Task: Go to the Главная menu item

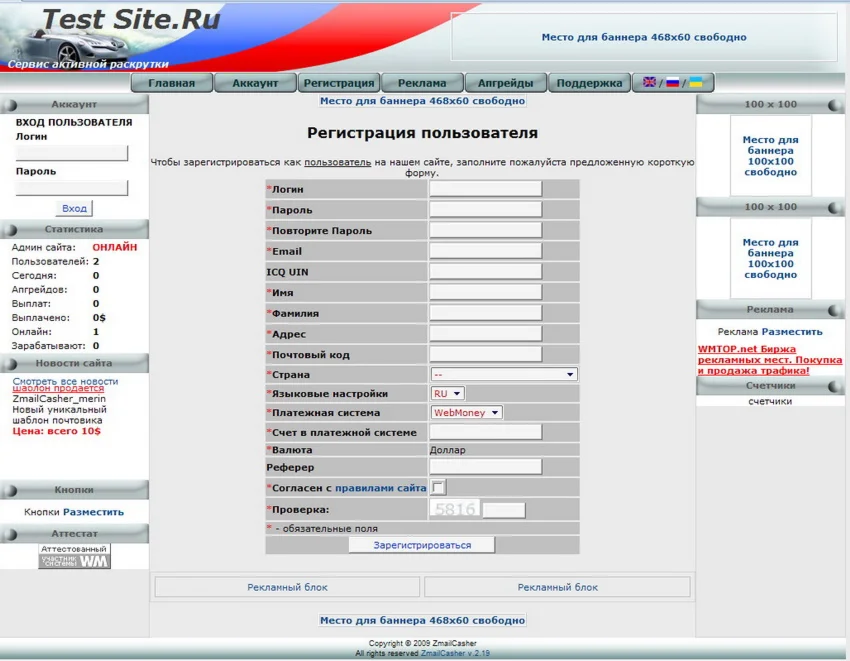Action: [x=171, y=83]
